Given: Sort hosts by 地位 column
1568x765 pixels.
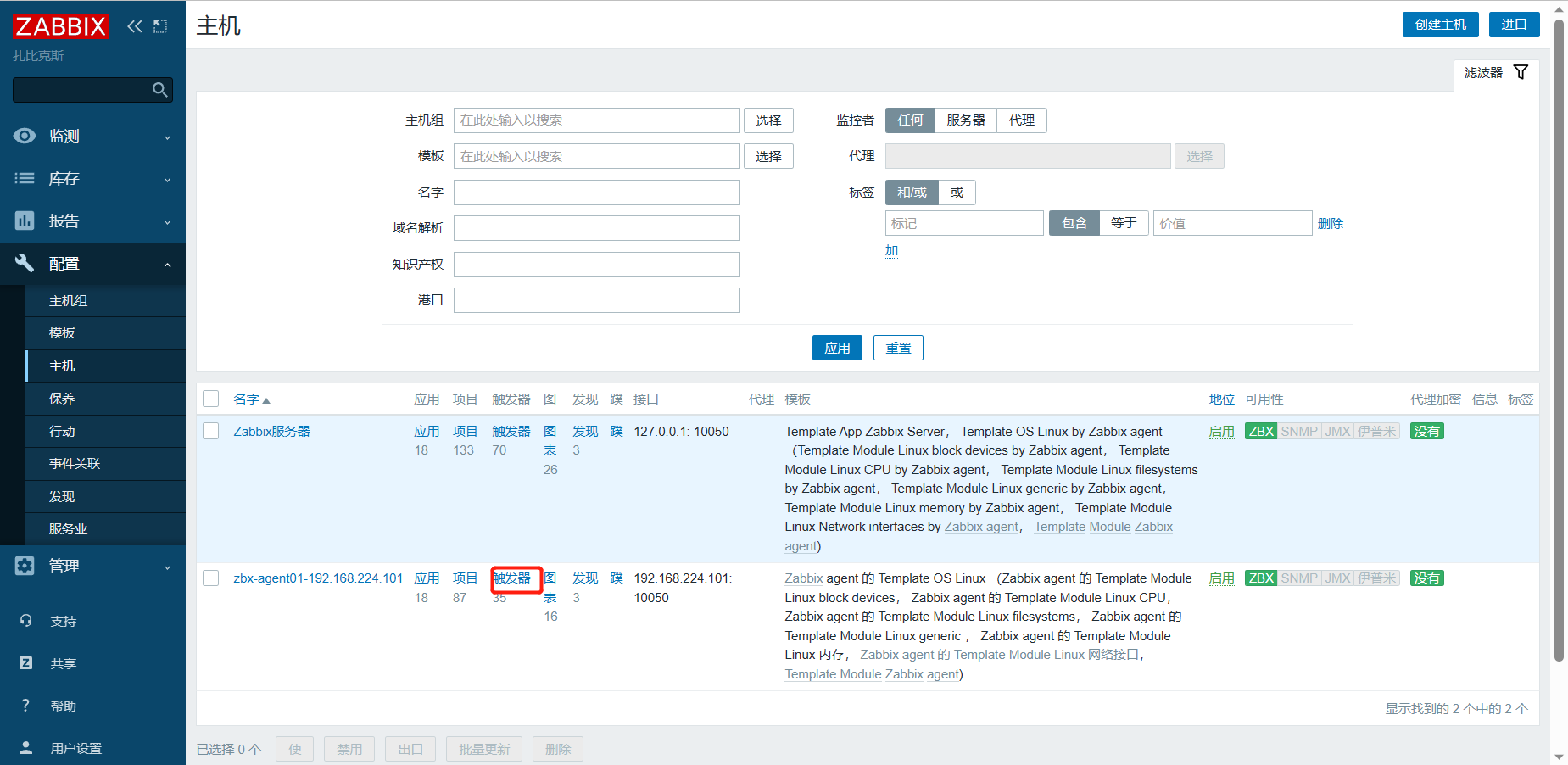Looking at the screenshot, I should 1222,399.
